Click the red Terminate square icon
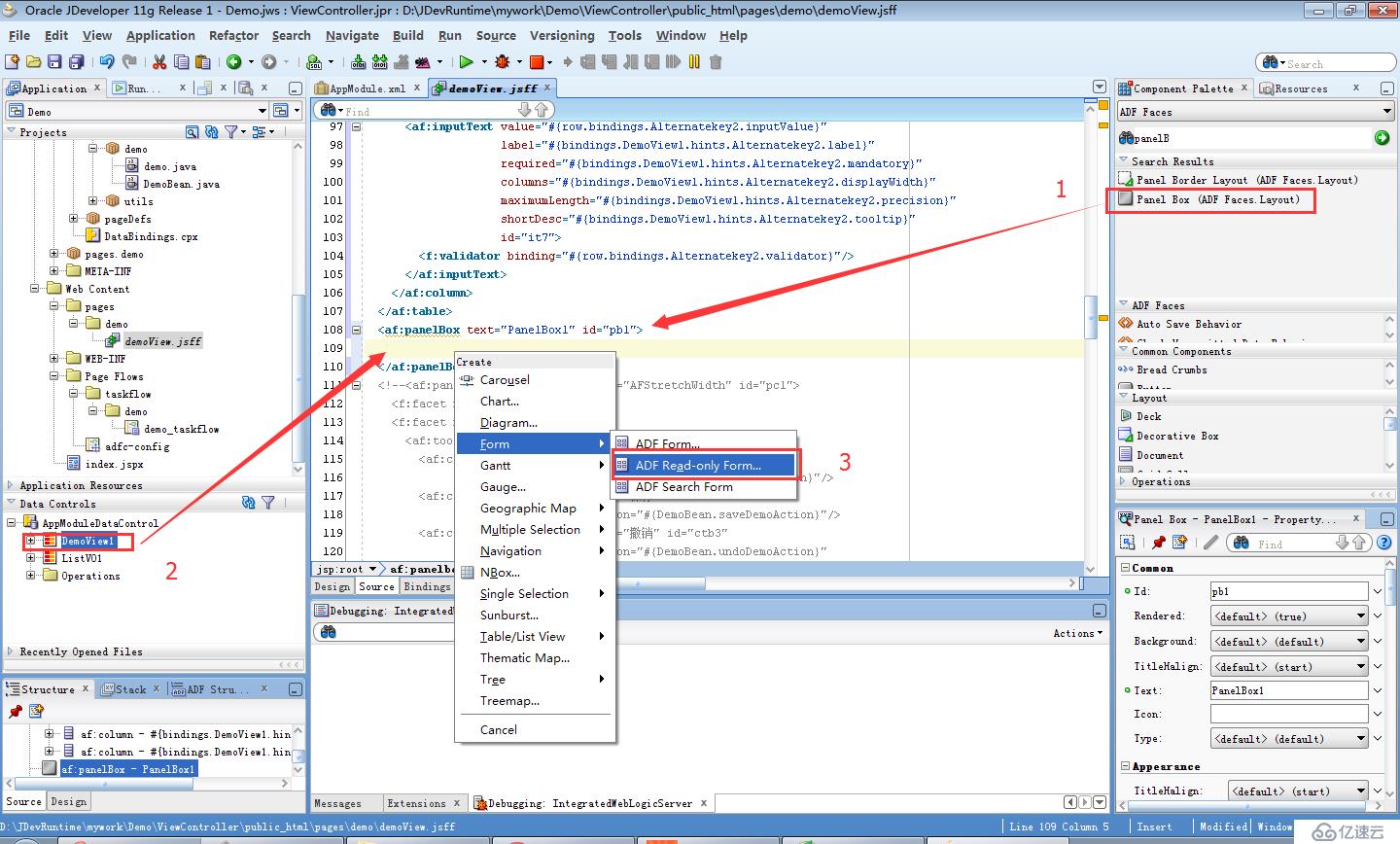Image resolution: width=1400 pixels, height=844 pixels. click(x=536, y=61)
